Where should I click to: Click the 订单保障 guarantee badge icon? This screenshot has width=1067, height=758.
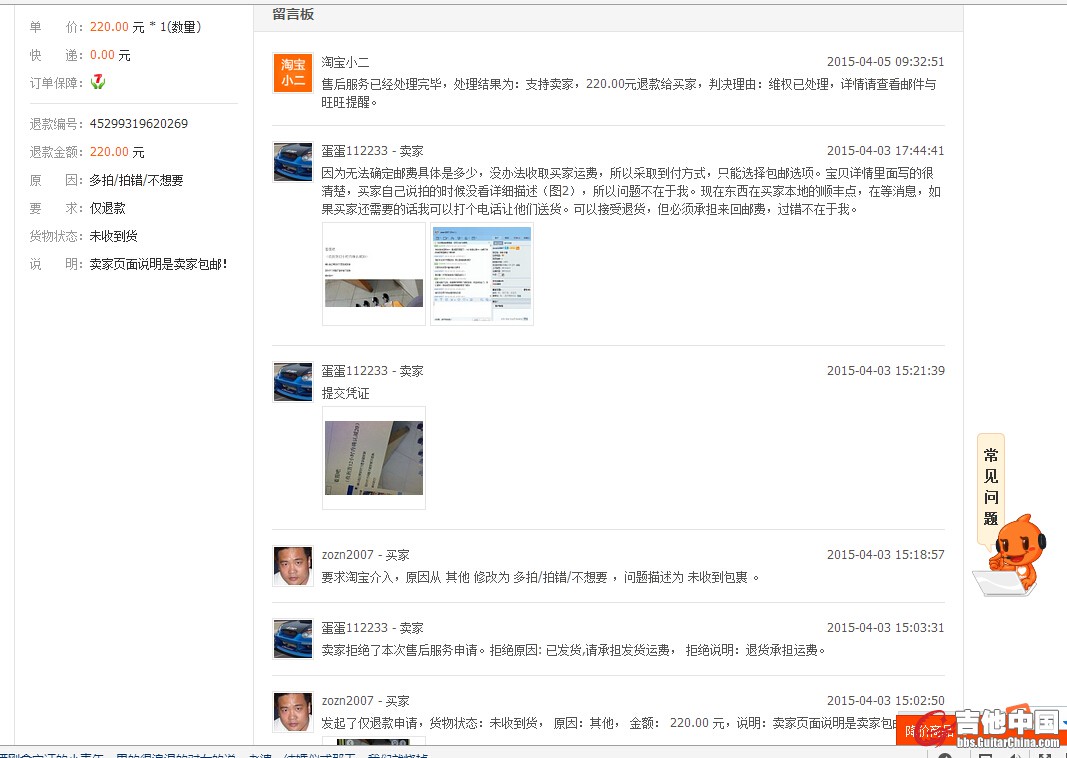click(x=98, y=82)
